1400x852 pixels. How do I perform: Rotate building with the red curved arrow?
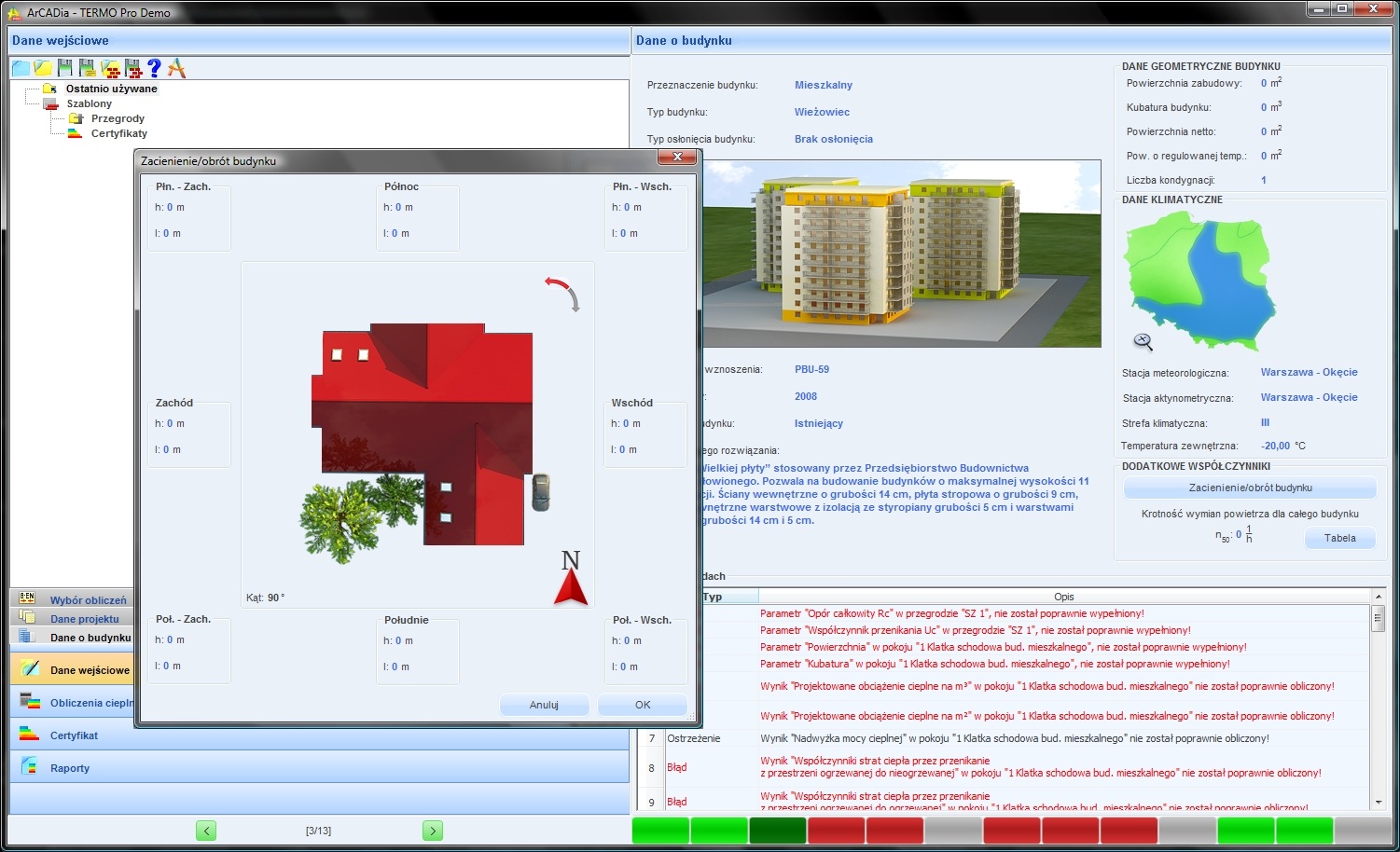click(x=563, y=293)
